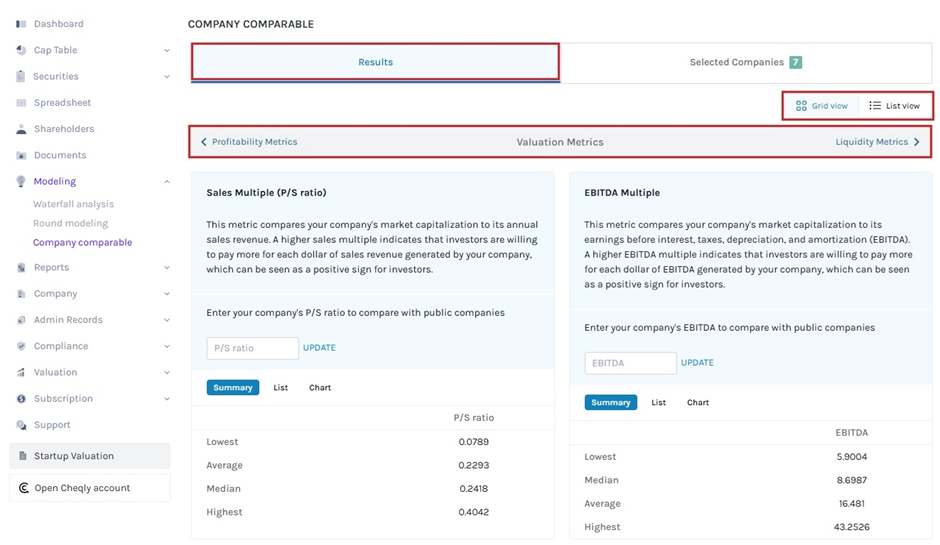Expand the Compliance menu chevron
The image size is (940, 545).
click(167, 347)
